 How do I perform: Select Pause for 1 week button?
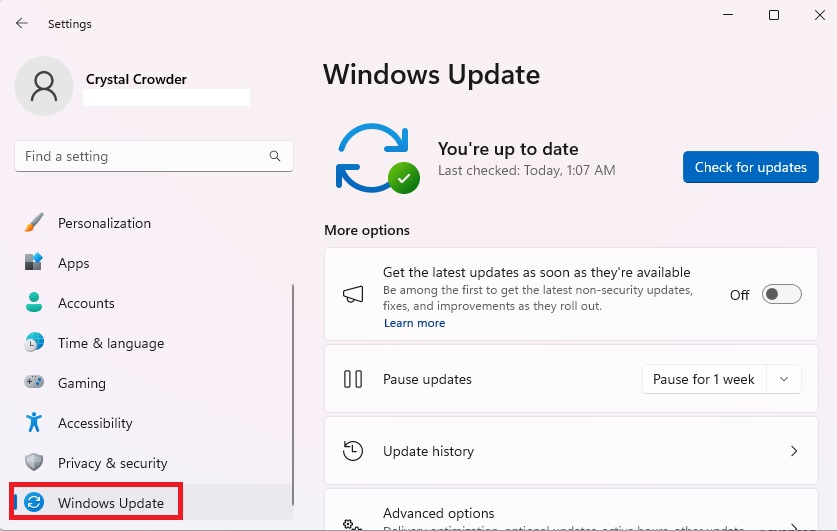(704, 379)
